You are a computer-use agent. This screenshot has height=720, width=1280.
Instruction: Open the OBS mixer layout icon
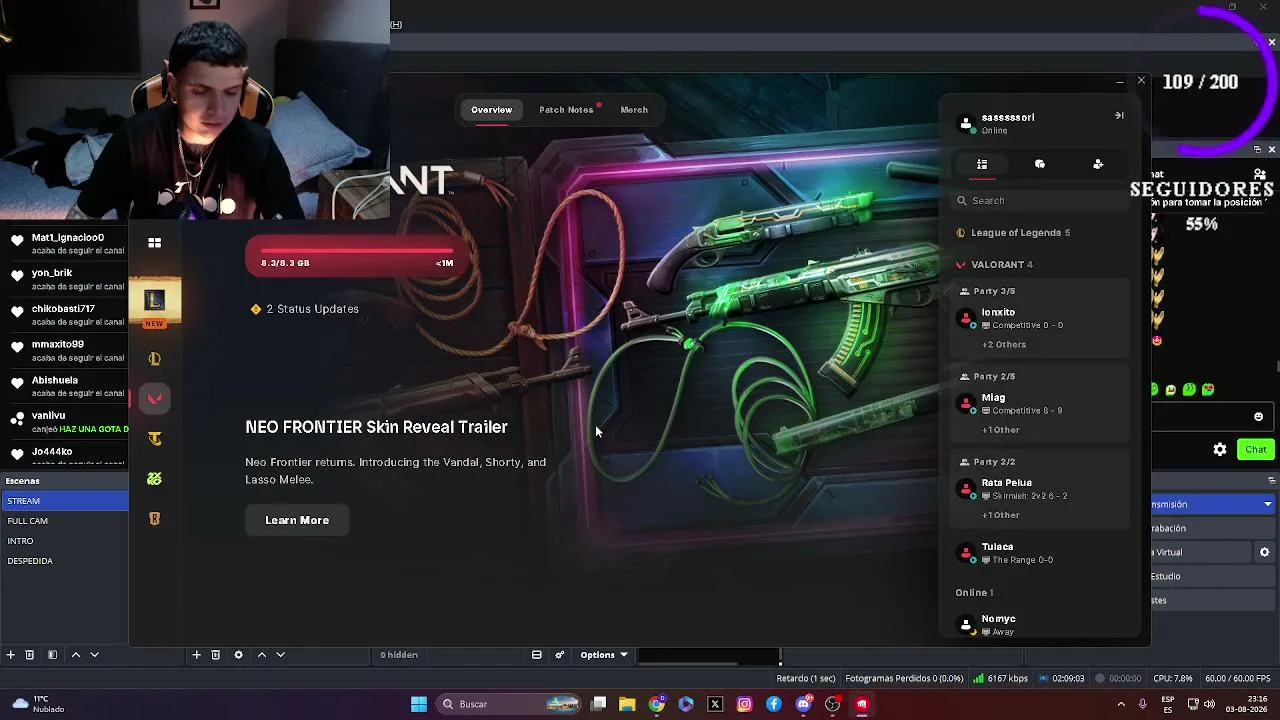tap(537, 655)
